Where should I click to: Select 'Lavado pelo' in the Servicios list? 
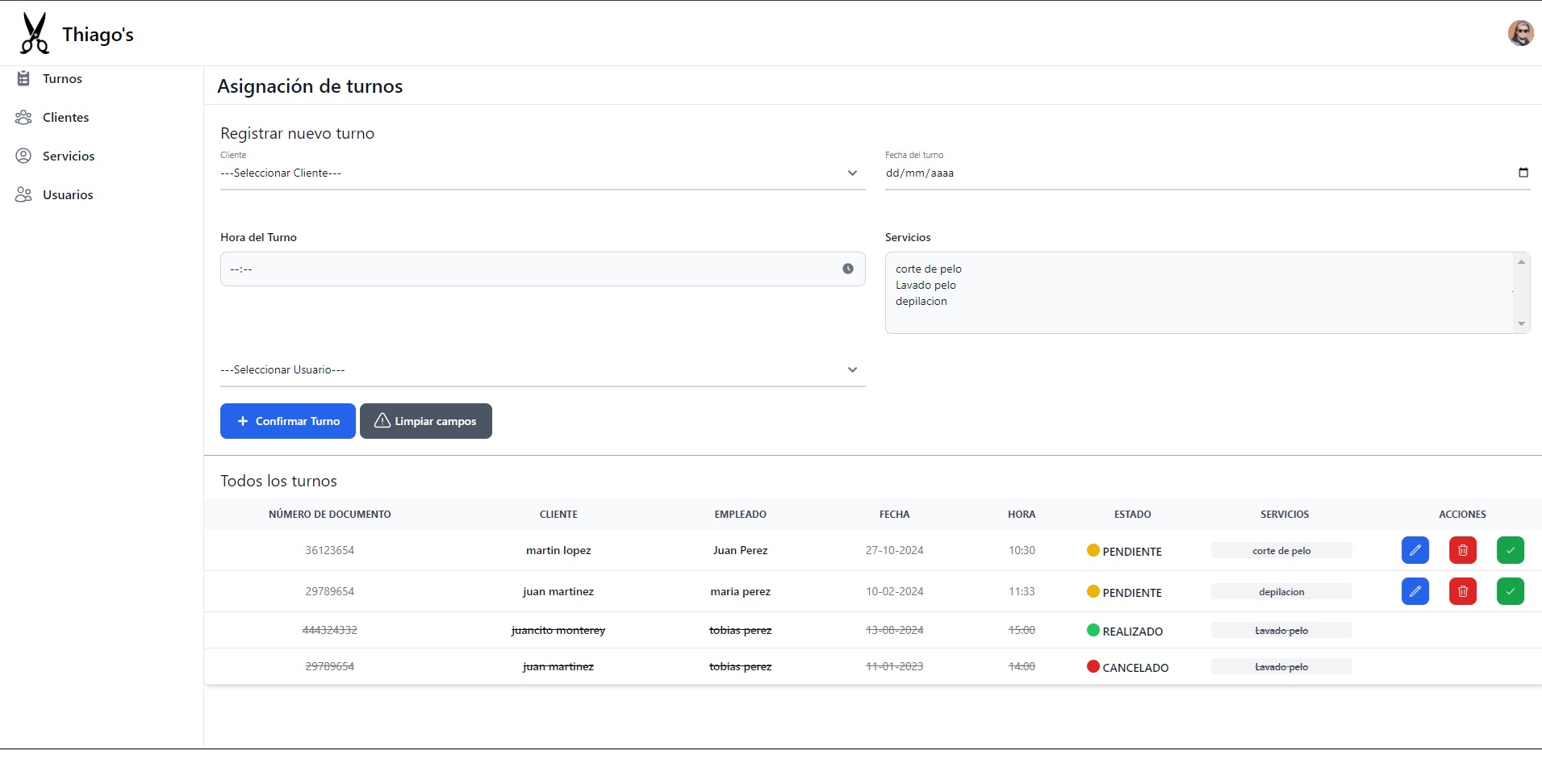pyautogui.click(x=926, y=285)
